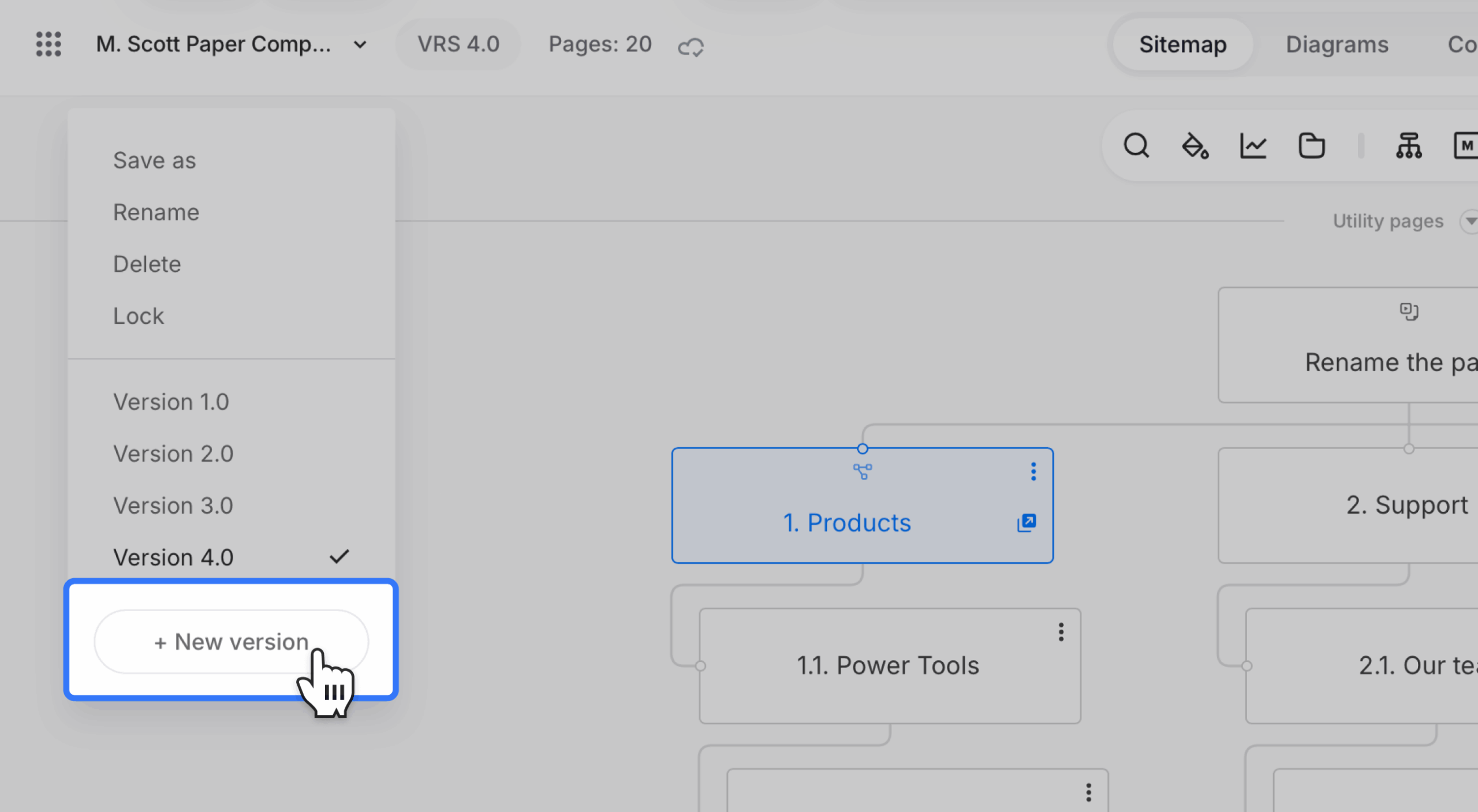Open the apps grid menu icon
The image size is (1478, 812).
[x=48, y=44]
